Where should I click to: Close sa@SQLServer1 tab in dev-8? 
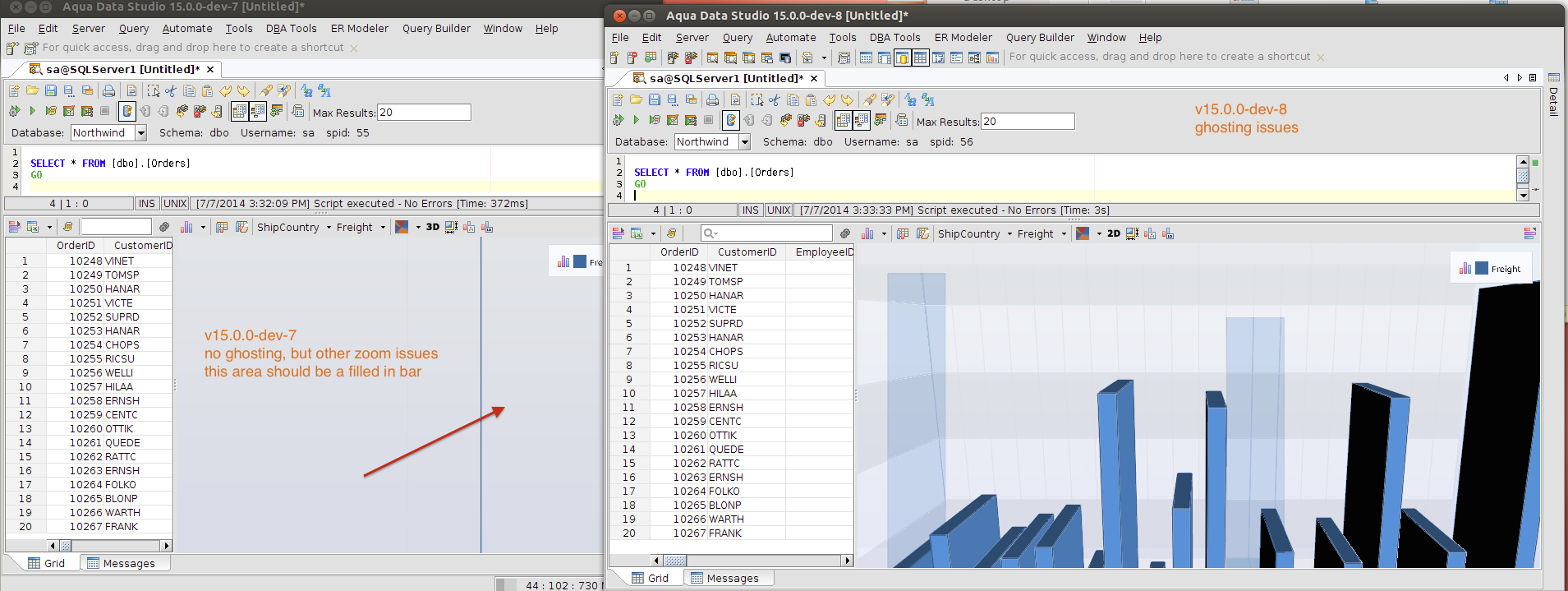coord(814,78)
